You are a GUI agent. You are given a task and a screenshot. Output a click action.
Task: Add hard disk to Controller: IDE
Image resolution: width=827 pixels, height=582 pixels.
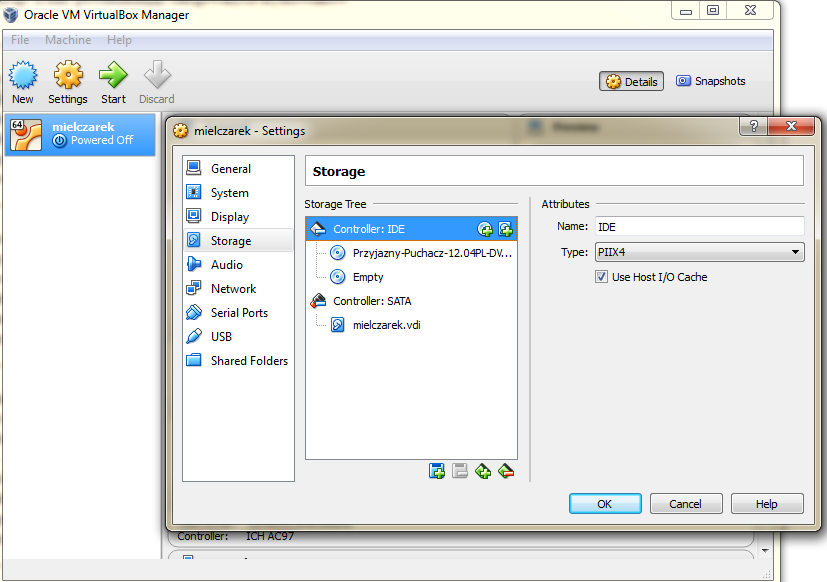coord(505,229)
